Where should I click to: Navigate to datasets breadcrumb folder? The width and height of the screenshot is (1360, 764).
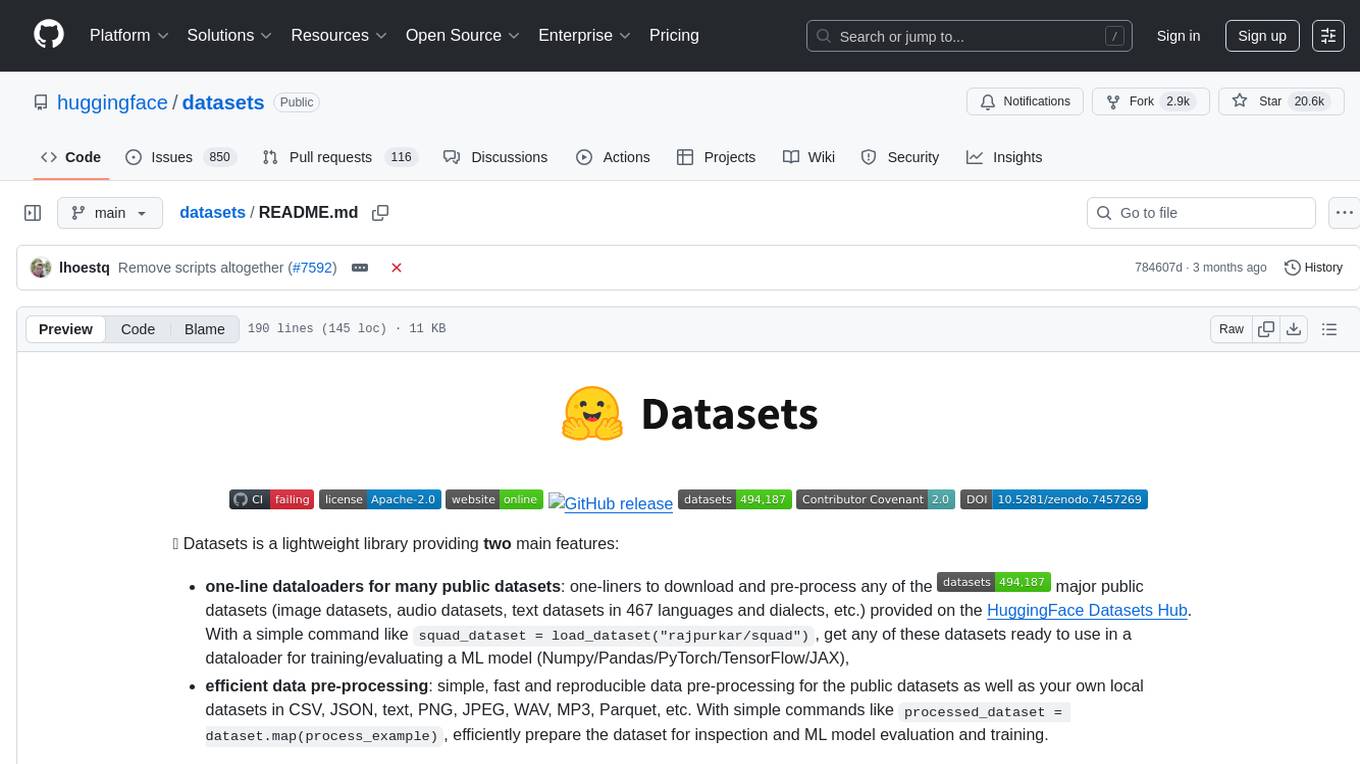coord(212,212)
